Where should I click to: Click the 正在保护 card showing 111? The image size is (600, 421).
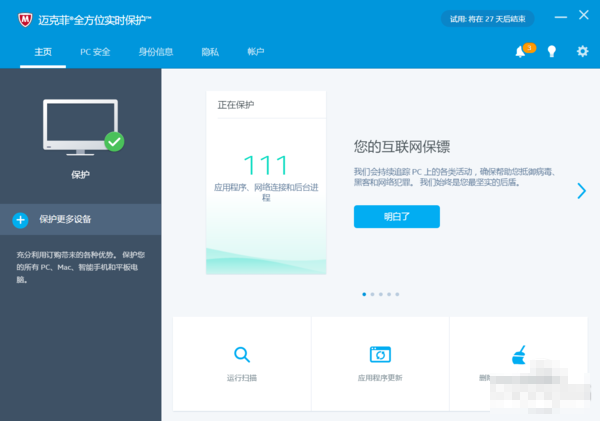coord(266,183)
